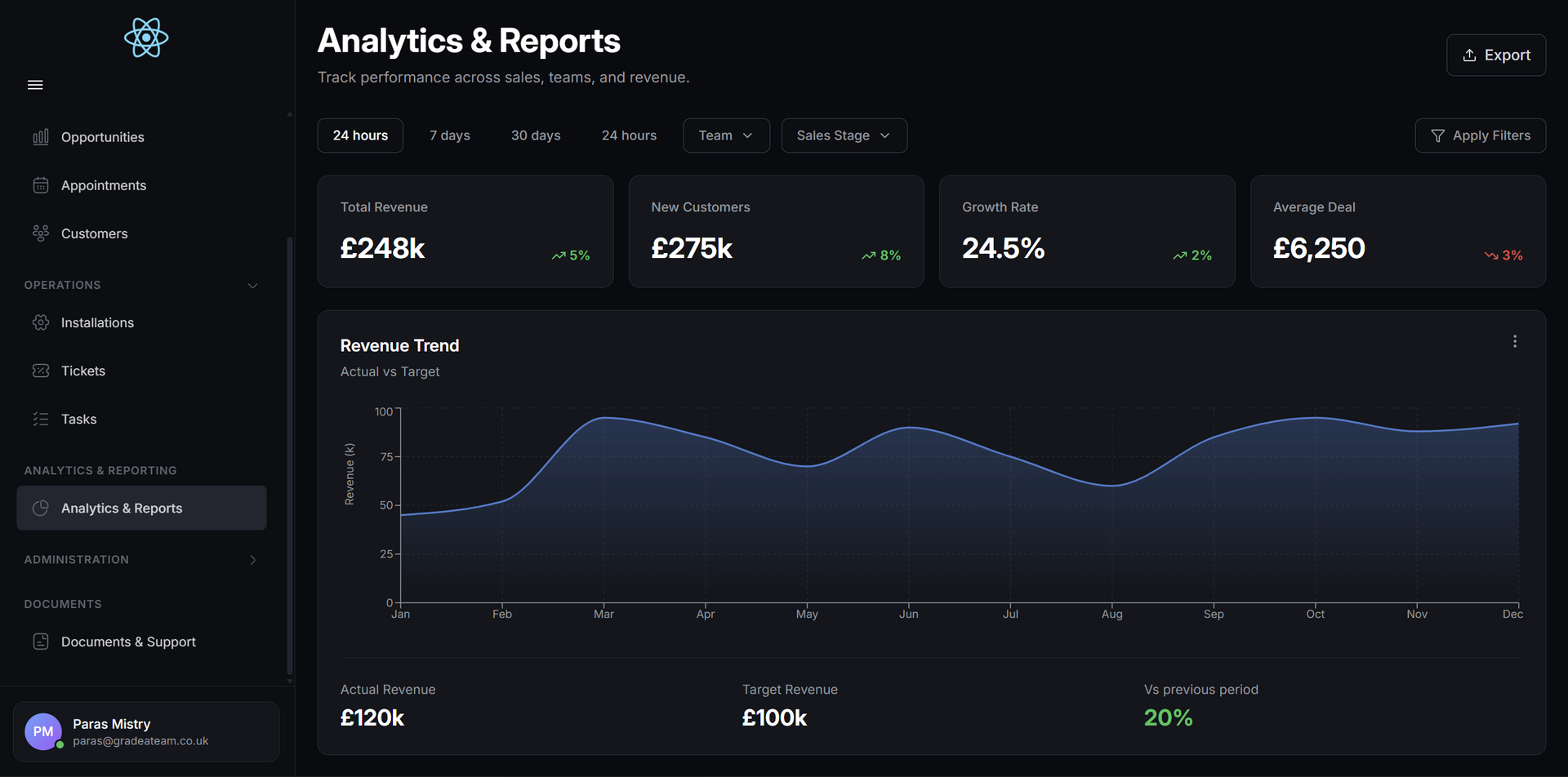Image resolution: width=1568 pixels, height=777 pixels.
Task: Click the Tasks checklist icon
Action: tap(41, 418)
